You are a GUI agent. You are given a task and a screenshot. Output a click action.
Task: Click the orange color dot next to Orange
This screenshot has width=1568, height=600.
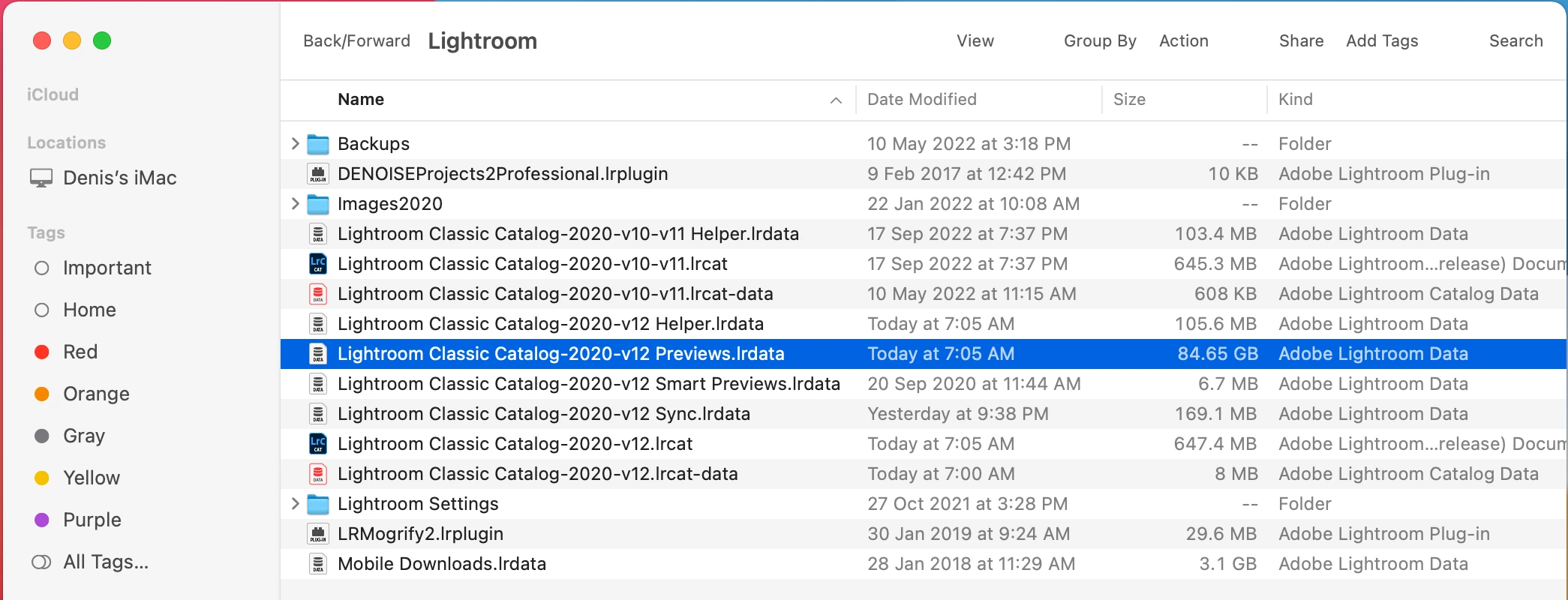tap(42, 394)
